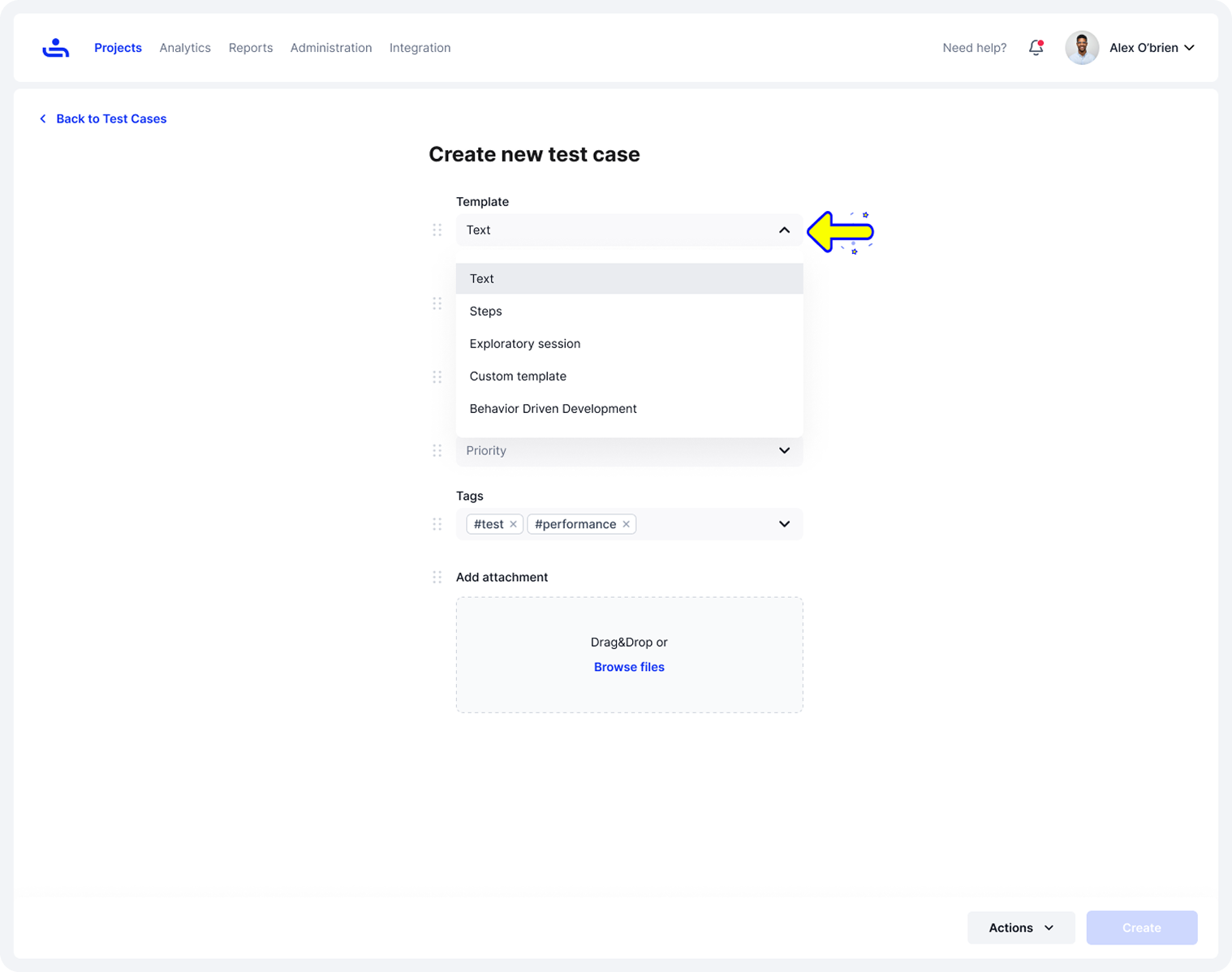Click the back arrow beside Back to Test Cases
This screenshot has height=972, width=1232.
(x=43, y=118)
